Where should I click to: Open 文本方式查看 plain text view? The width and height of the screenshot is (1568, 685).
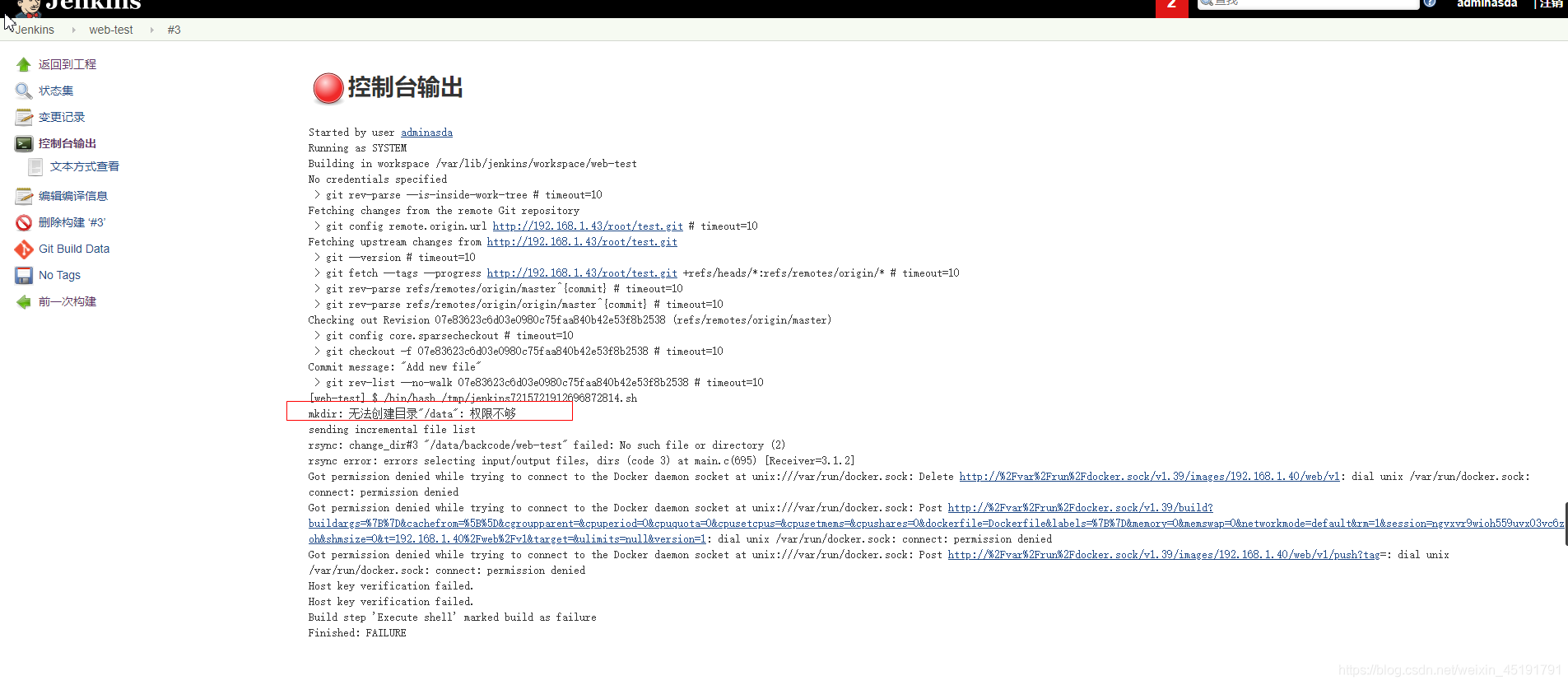(85, 166)
